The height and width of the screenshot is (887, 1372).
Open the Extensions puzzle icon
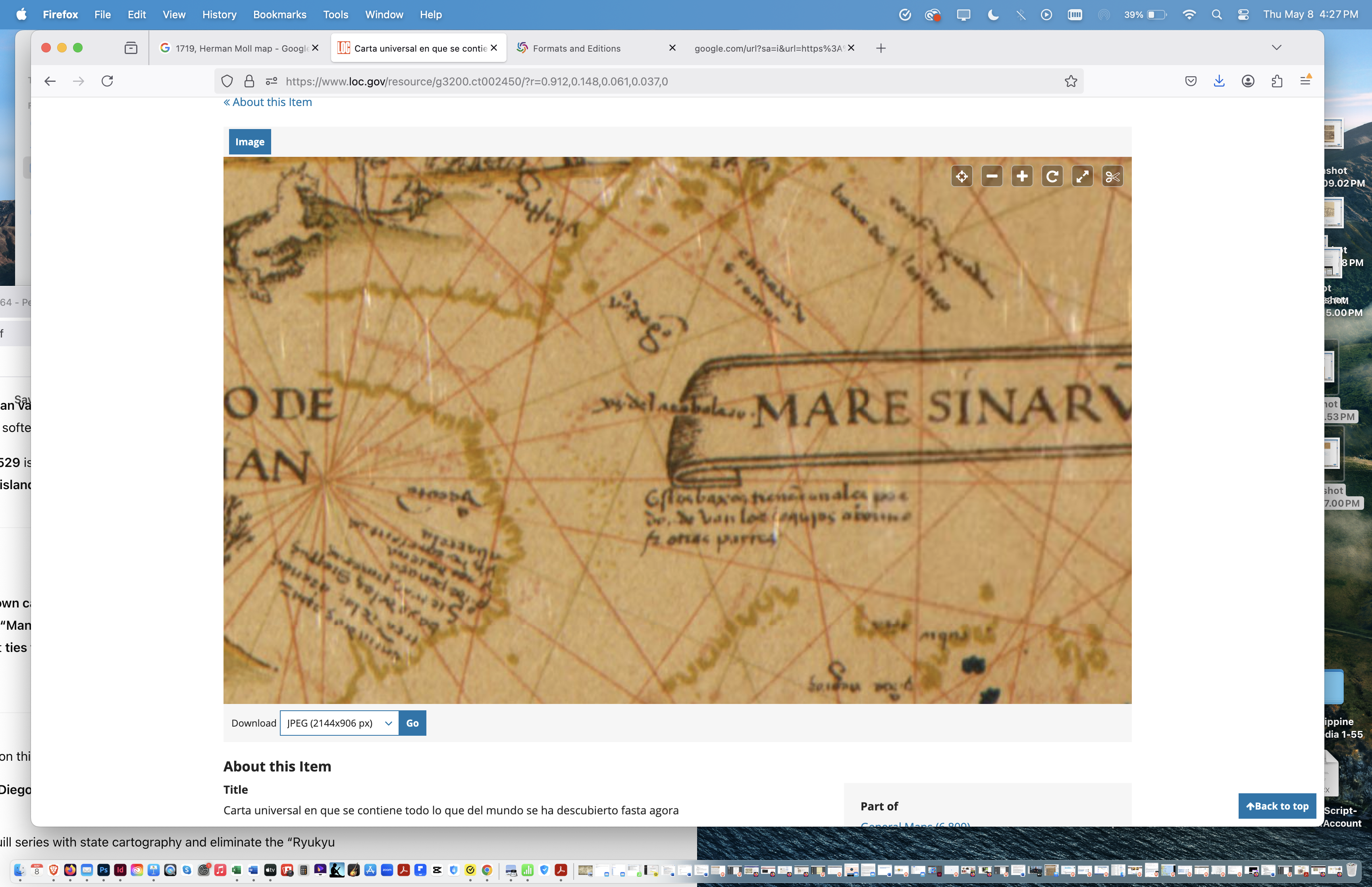[1276, 81]
